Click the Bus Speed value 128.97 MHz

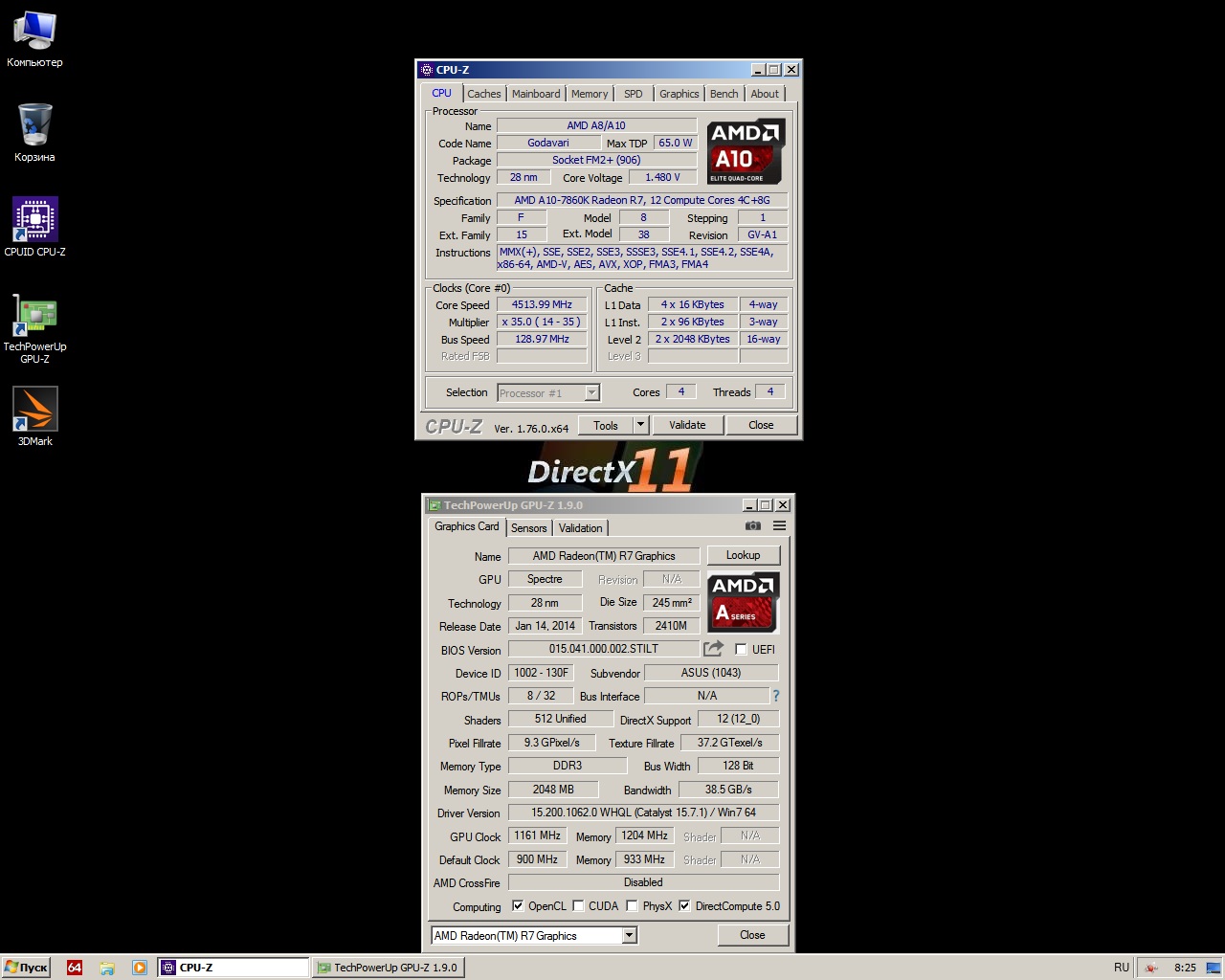(x=542, y=339)
